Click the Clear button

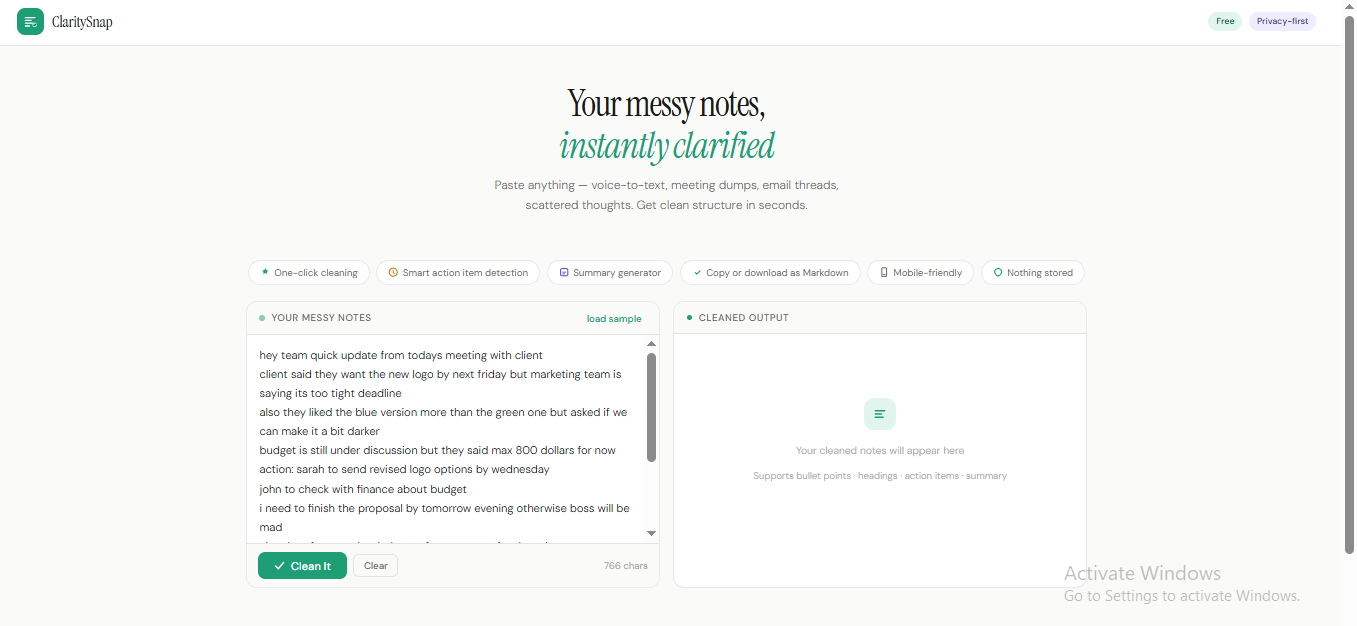pos(375,565)
